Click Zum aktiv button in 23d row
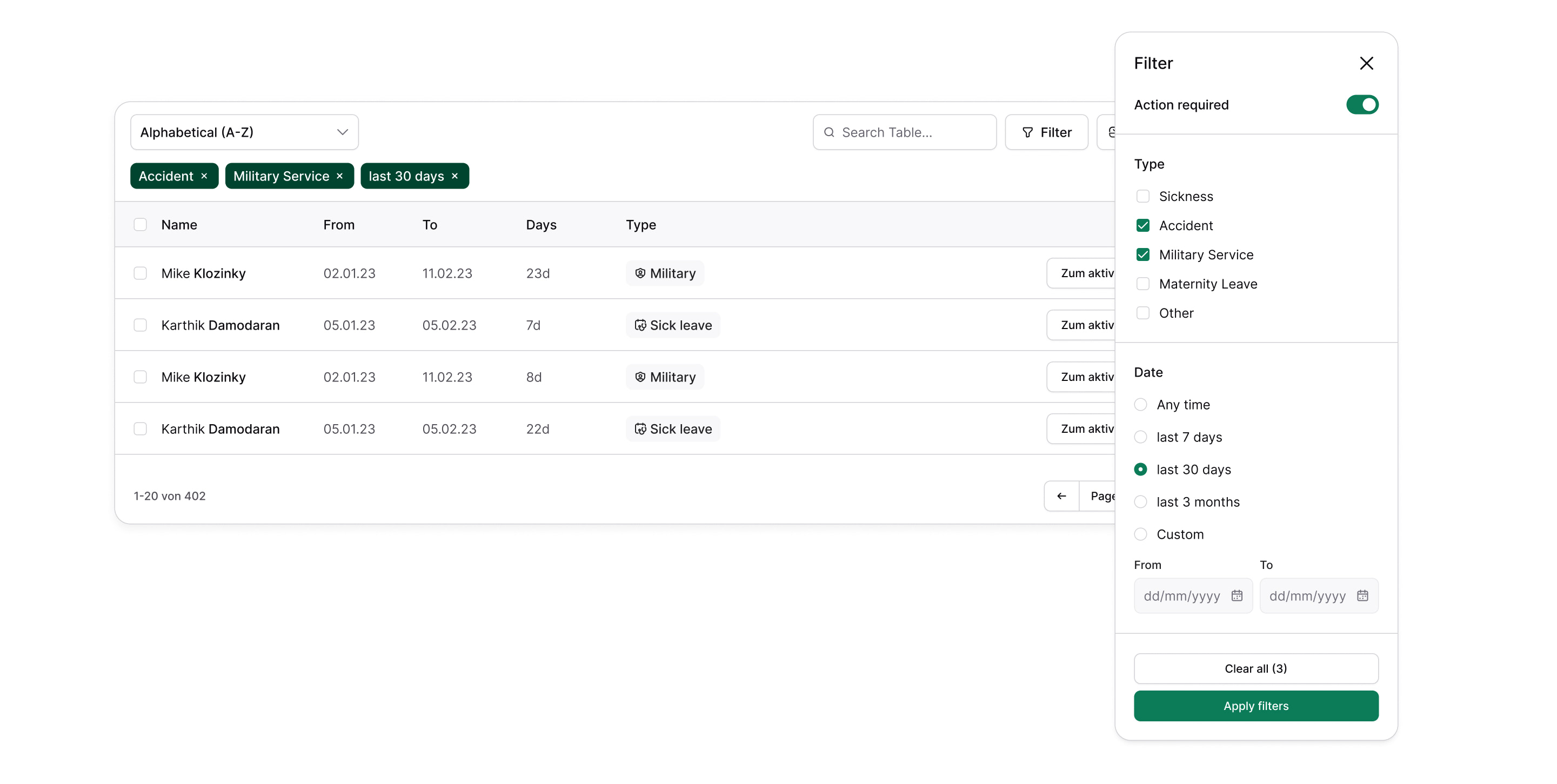This screenshot has width=1557, height=784. click(x=1081, y=273)
